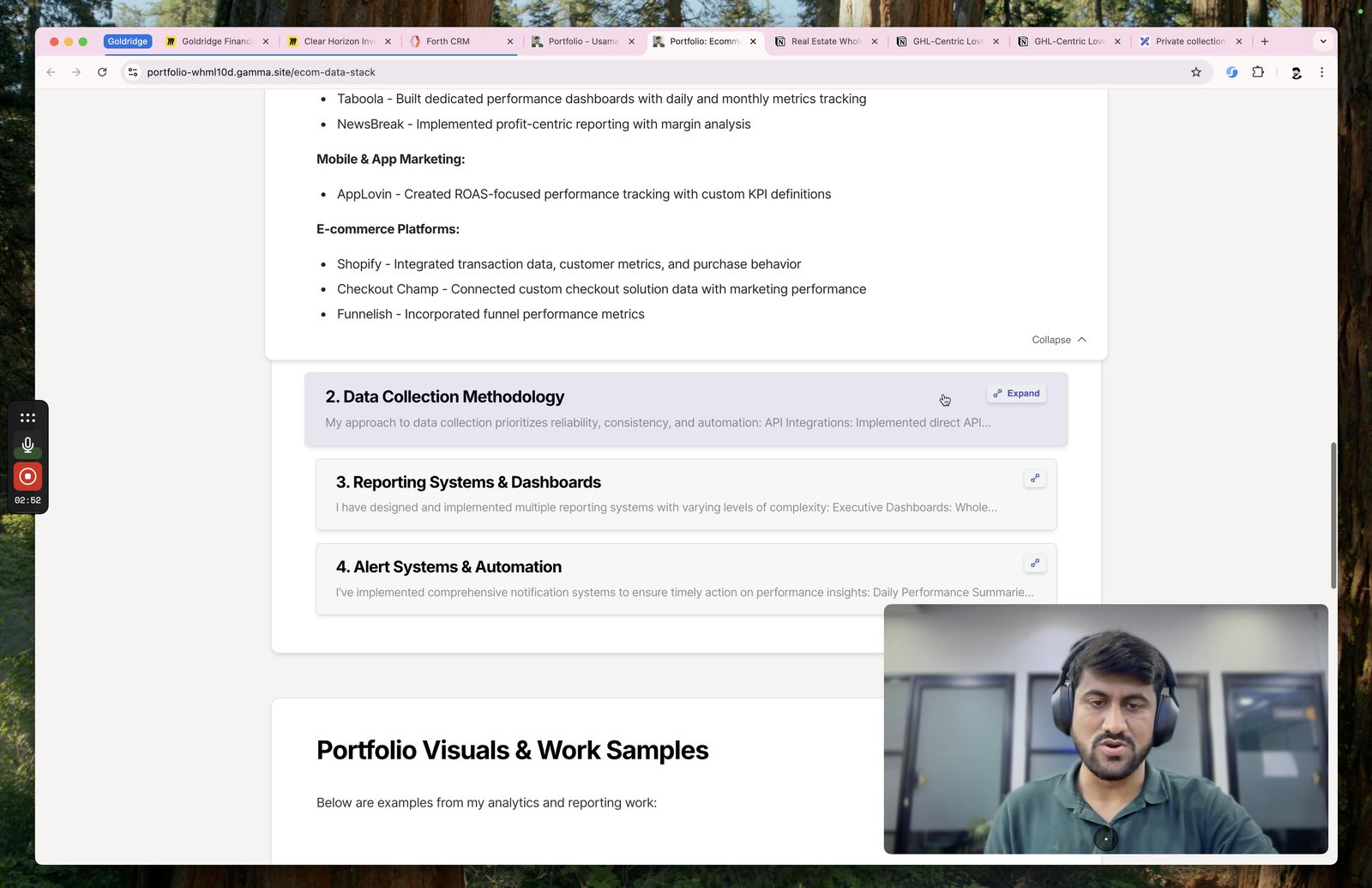Expand the Data Collection Methodology section
Viewport: 1372px width, 888px height.
tap(1016, 393)
